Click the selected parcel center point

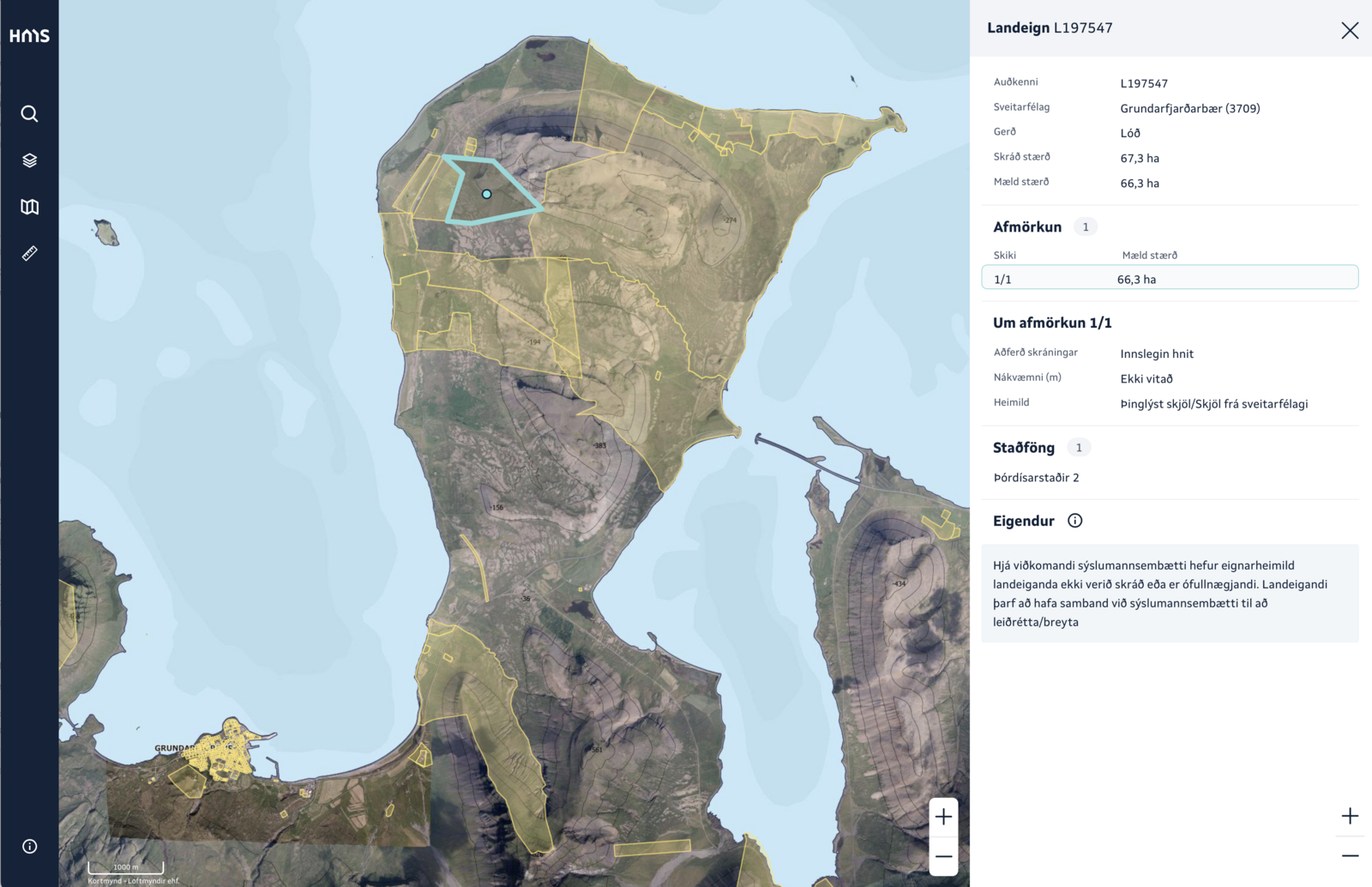click(x=486, y=195)
